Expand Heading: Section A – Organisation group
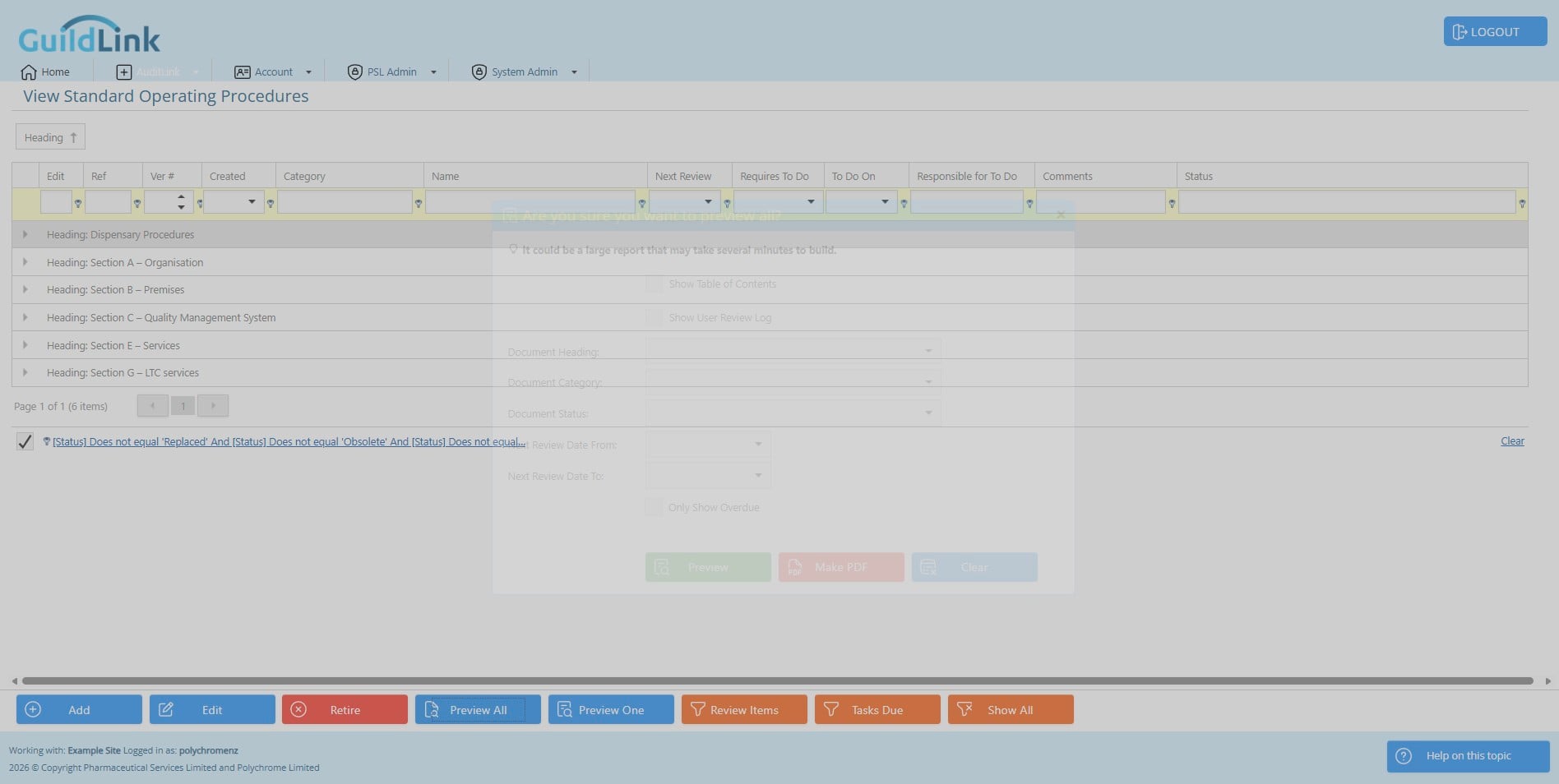This screenshot has width=1559, height=784. (x=25, y=262)
